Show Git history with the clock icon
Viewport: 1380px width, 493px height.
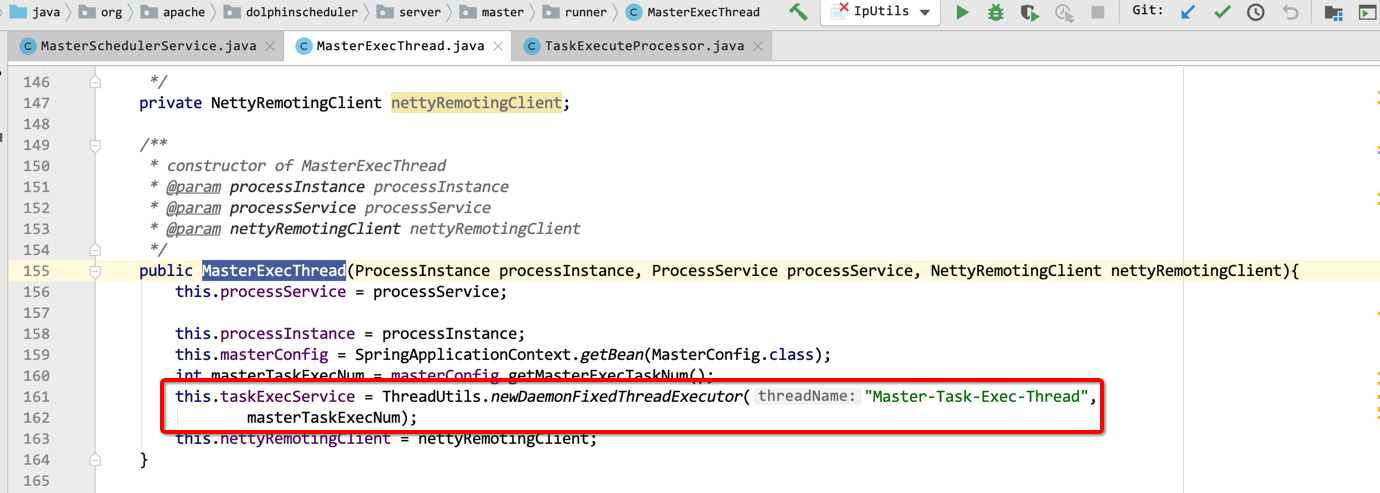1256,13
